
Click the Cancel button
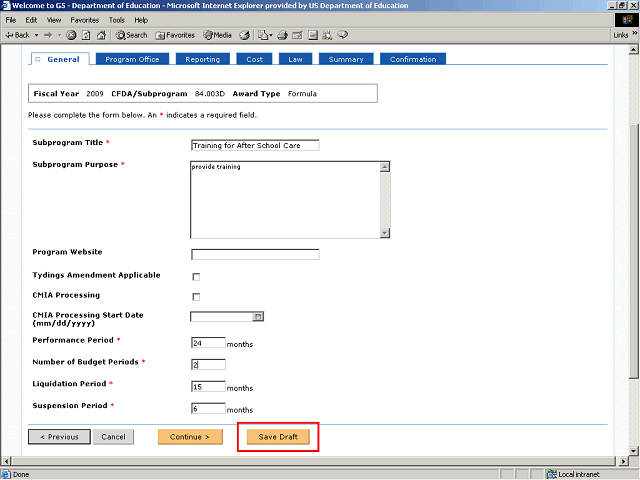click(113, 437)
